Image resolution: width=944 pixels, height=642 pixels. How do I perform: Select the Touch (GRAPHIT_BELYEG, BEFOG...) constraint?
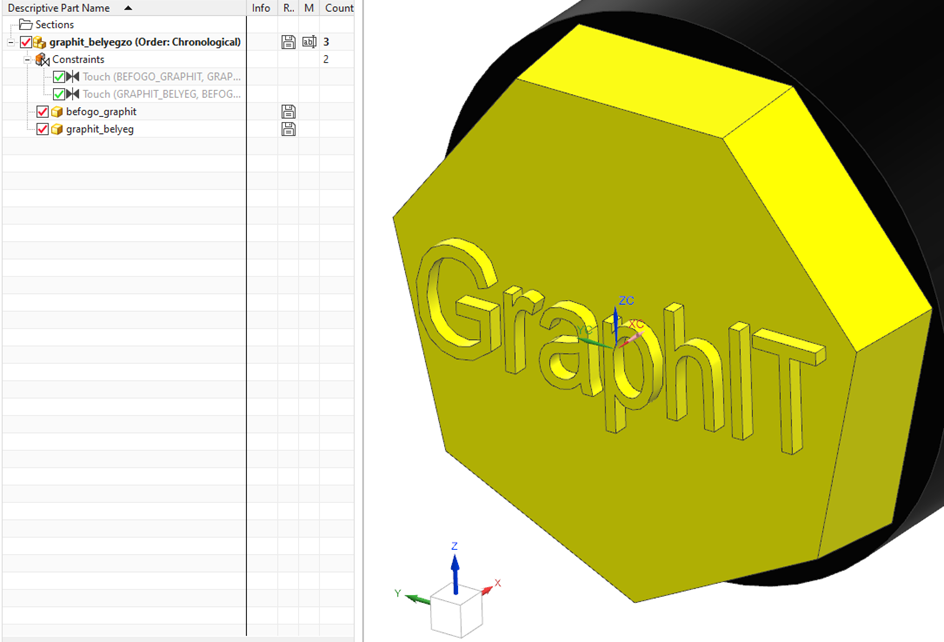[x=160, y=94]
